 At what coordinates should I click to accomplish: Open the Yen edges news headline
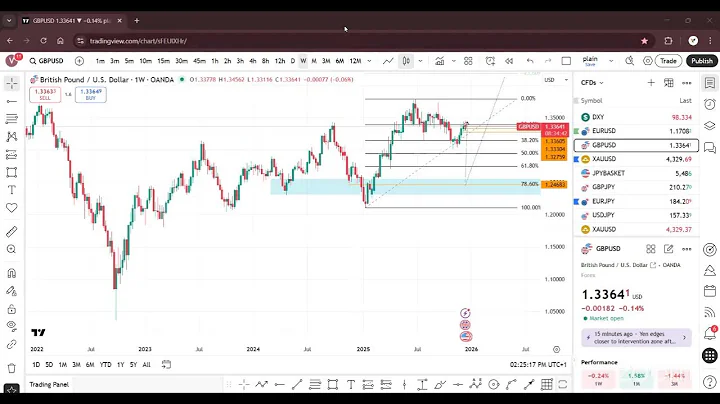click(x=636, y=338)
